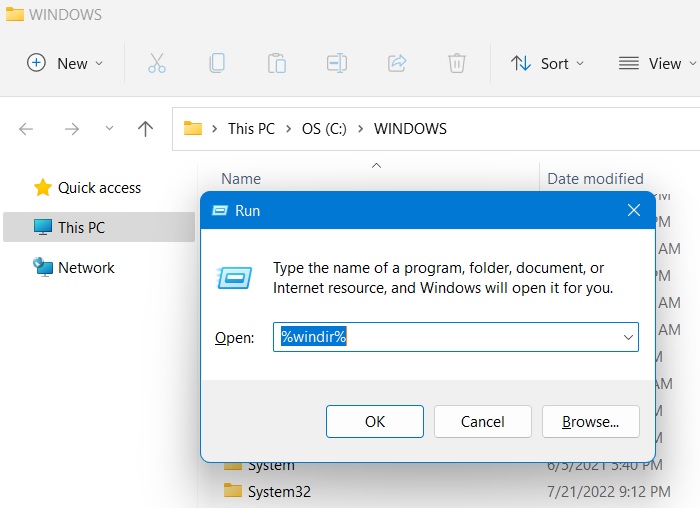The height and width of the screenshot is (508, 700).
Task: Select Network in navigation pane
Action: click(74, 267)
